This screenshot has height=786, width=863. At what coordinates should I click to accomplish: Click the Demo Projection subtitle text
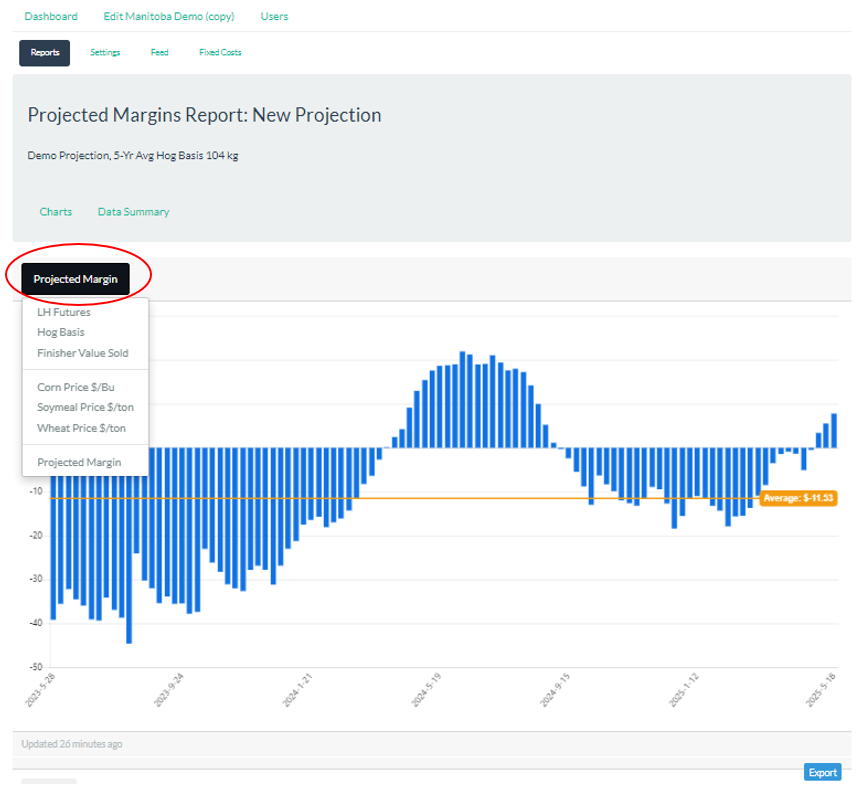point(133,156)
